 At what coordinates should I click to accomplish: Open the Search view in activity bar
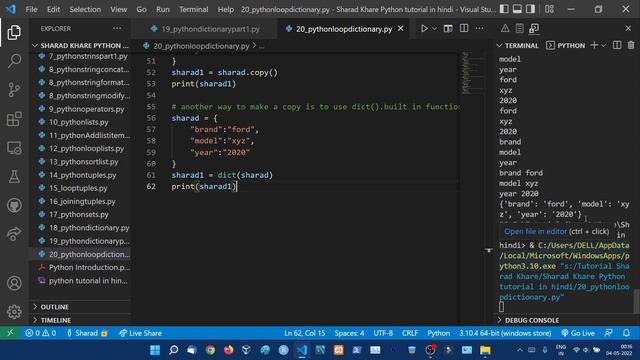point(14,61)
